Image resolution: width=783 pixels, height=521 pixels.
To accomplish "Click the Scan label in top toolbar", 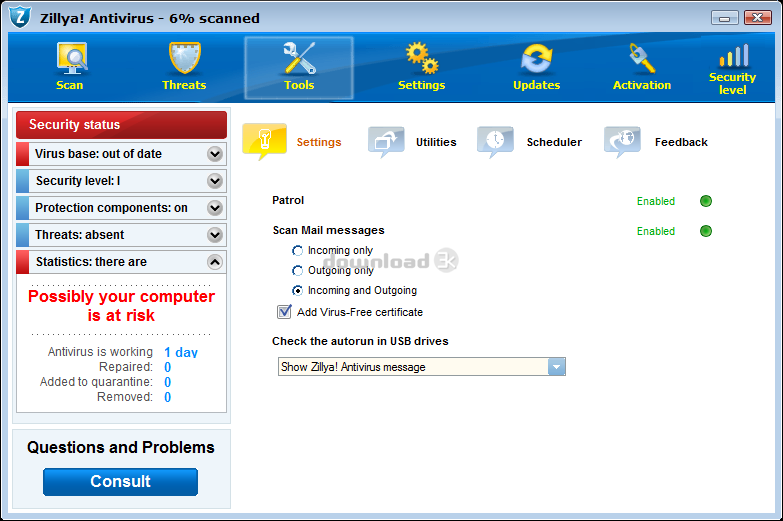I will 69,85.
